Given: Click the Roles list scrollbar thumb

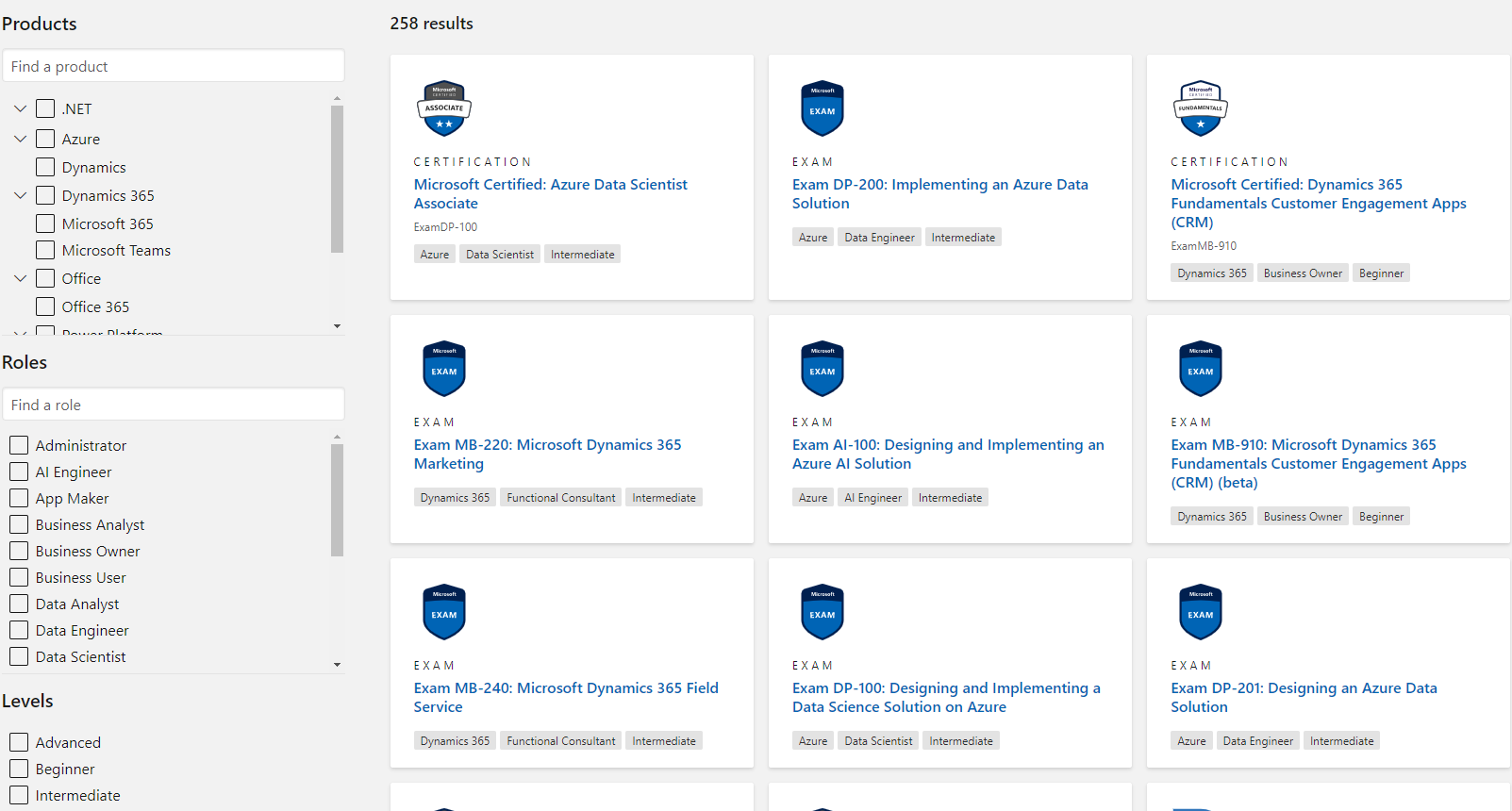Looking at the screenshot, I should (338, 500).
